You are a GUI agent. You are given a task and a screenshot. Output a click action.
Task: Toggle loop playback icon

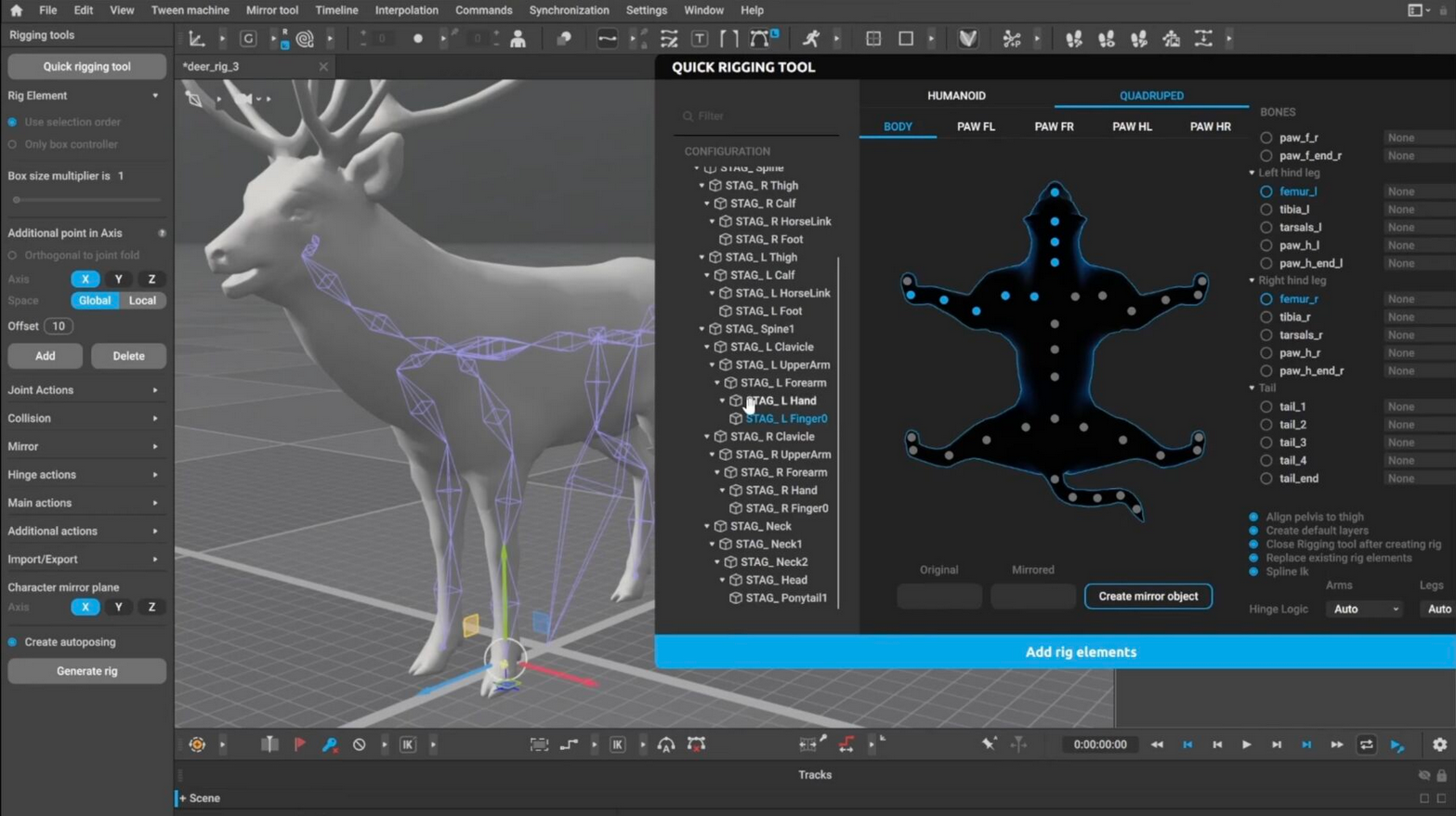(1366, 744)
